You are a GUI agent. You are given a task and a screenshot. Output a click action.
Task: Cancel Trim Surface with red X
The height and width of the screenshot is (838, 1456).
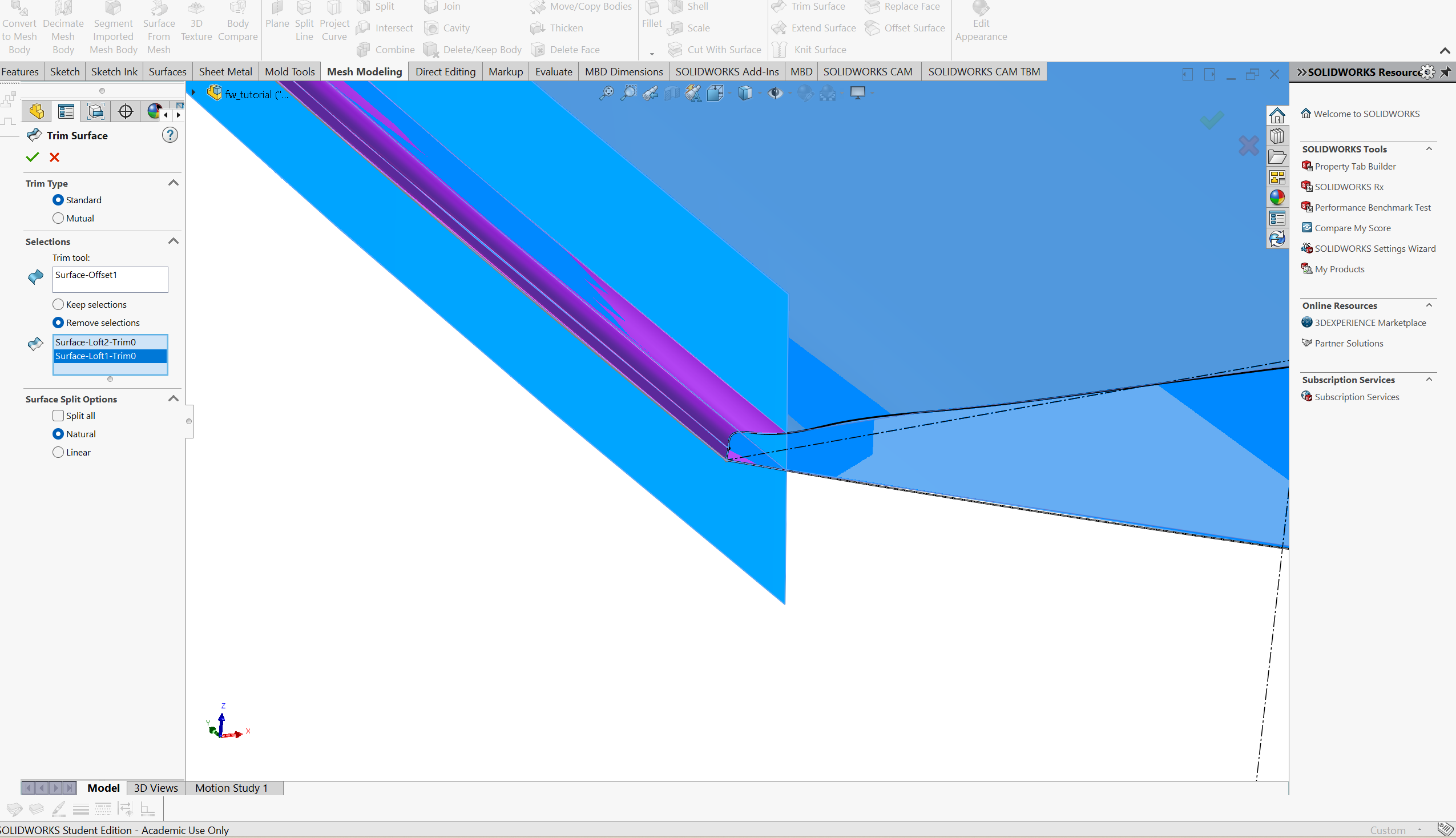click(x=55, y=157)
